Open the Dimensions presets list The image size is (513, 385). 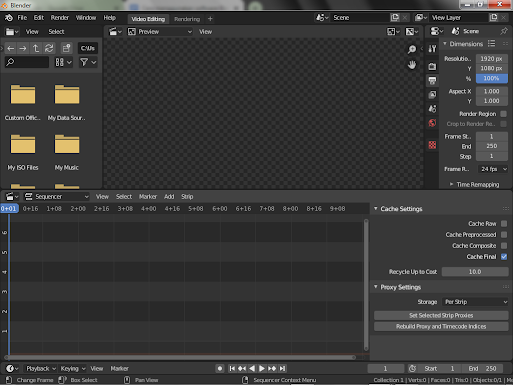pyautogui.click(x=491, y=44)
